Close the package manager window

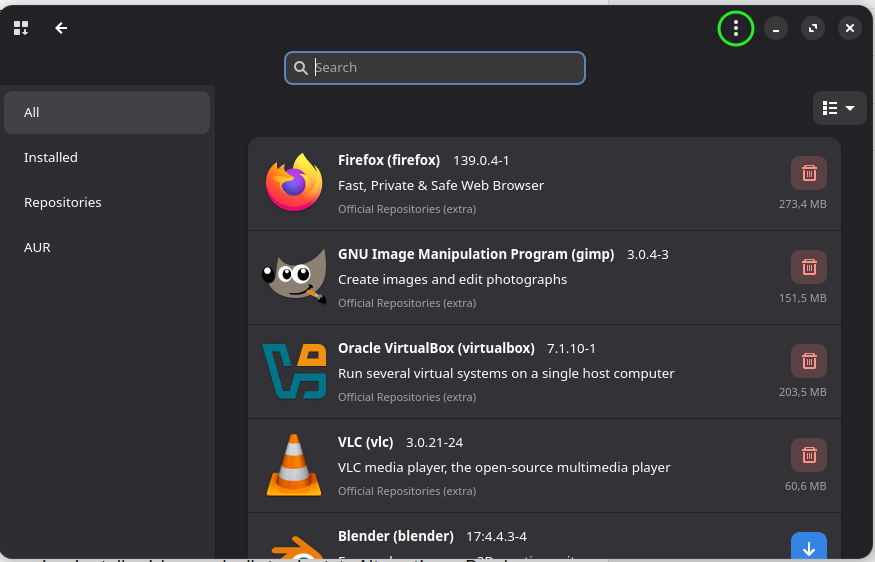coord(849,28)
